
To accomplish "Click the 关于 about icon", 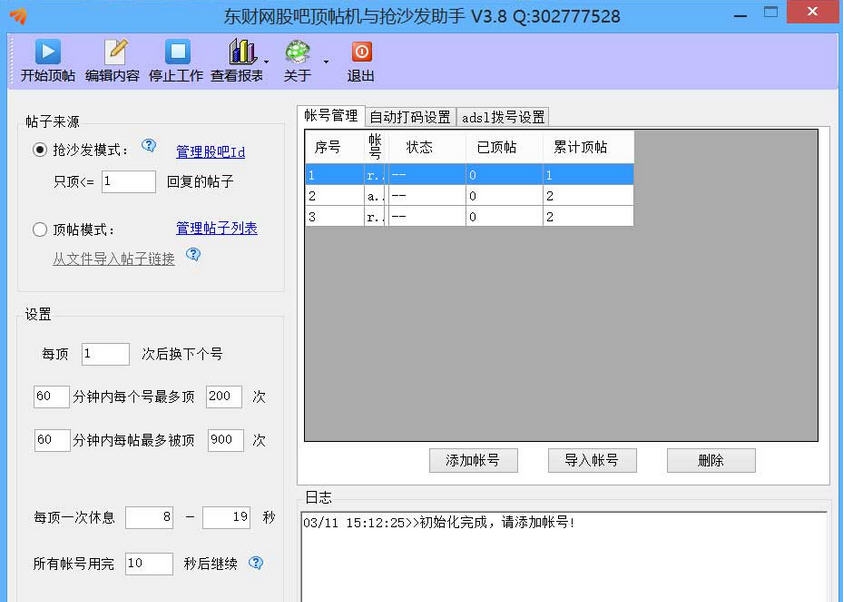I will point(298,52).
